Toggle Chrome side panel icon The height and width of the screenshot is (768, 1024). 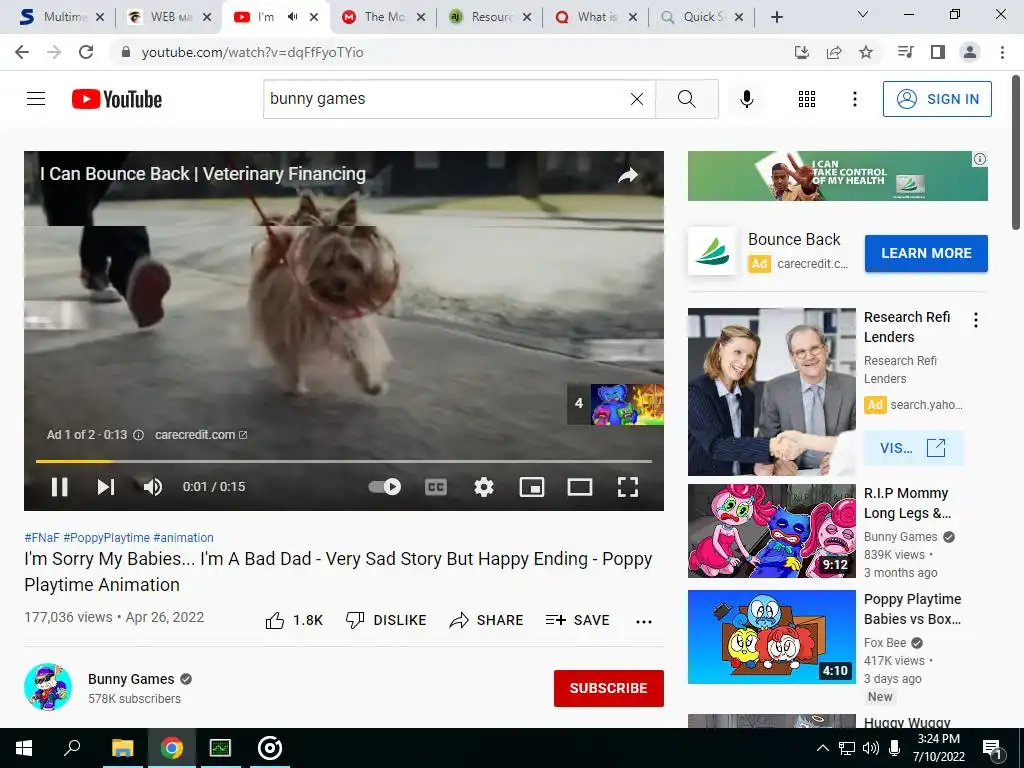coord(938,52)
